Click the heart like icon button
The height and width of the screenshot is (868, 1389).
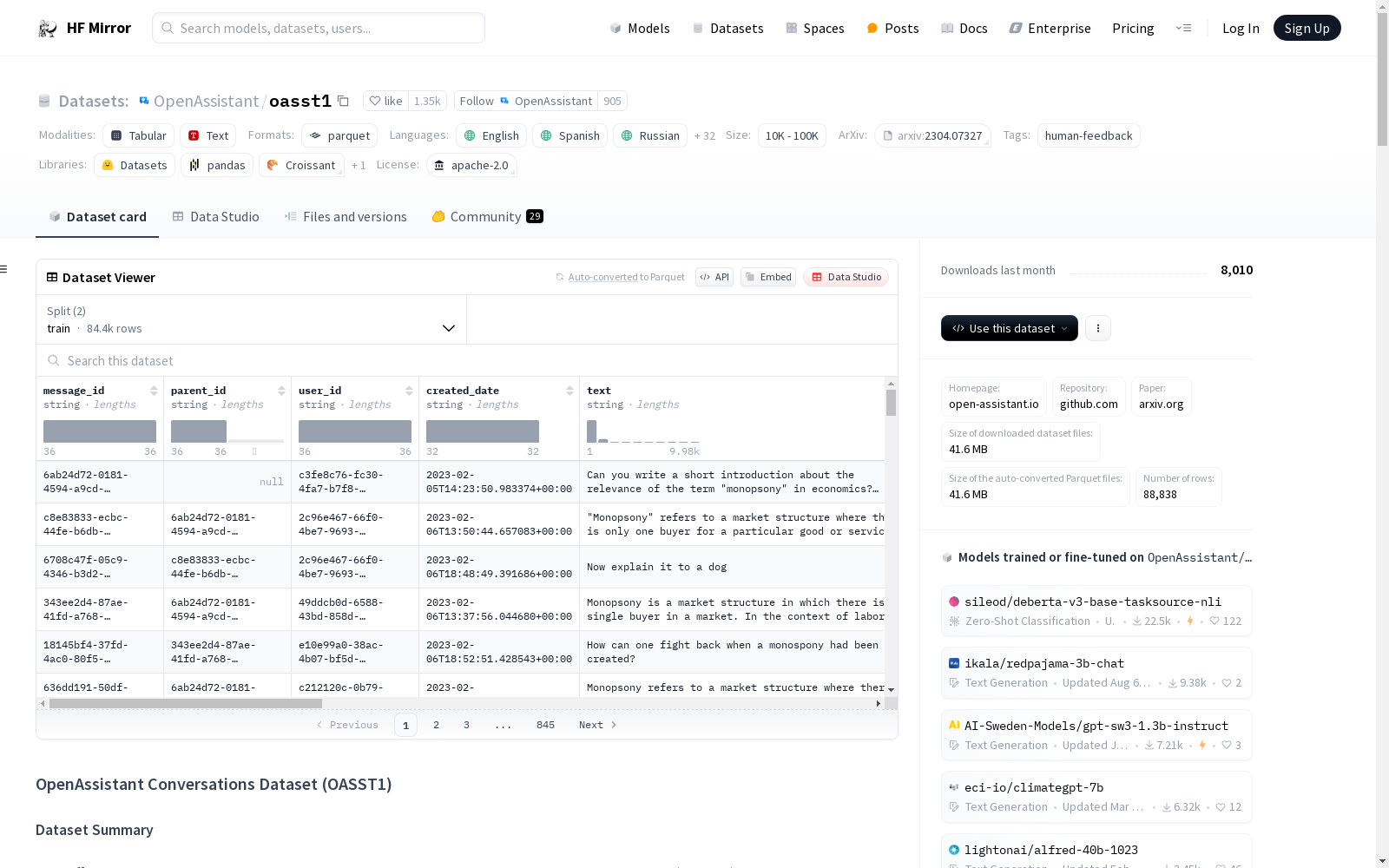pos(385,101)
